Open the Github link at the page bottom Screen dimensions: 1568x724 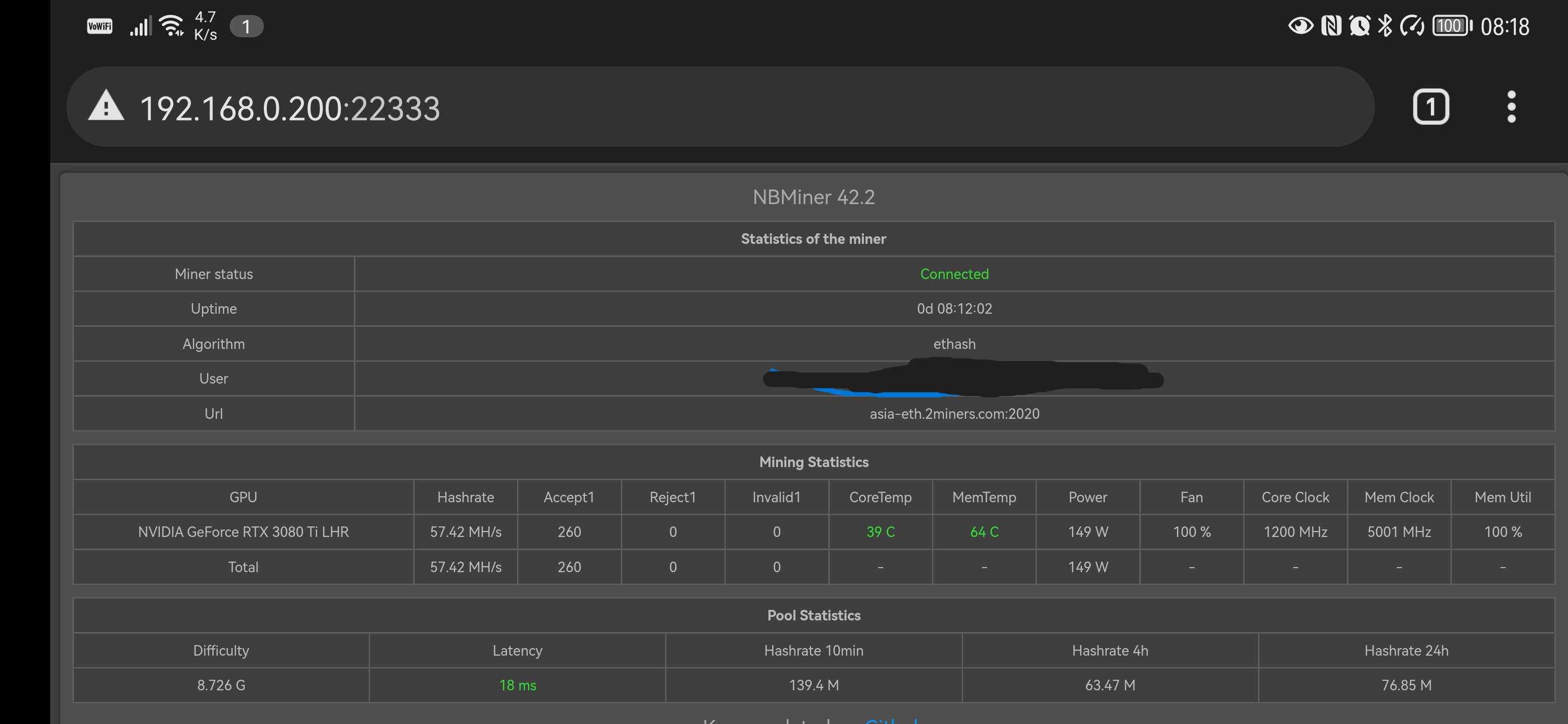click(893, 721)
